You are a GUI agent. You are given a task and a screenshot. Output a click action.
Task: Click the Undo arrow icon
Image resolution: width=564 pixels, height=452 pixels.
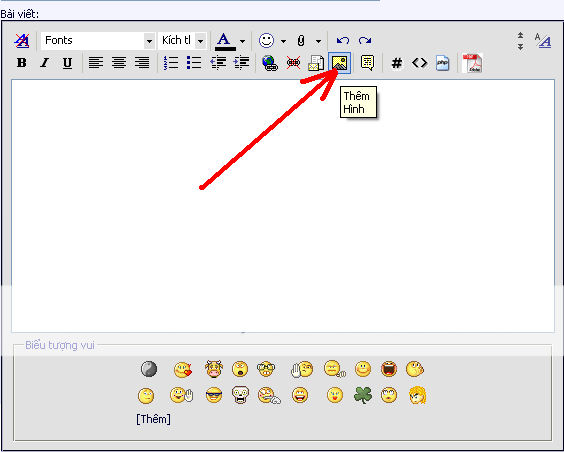click(x=343, y=40)
